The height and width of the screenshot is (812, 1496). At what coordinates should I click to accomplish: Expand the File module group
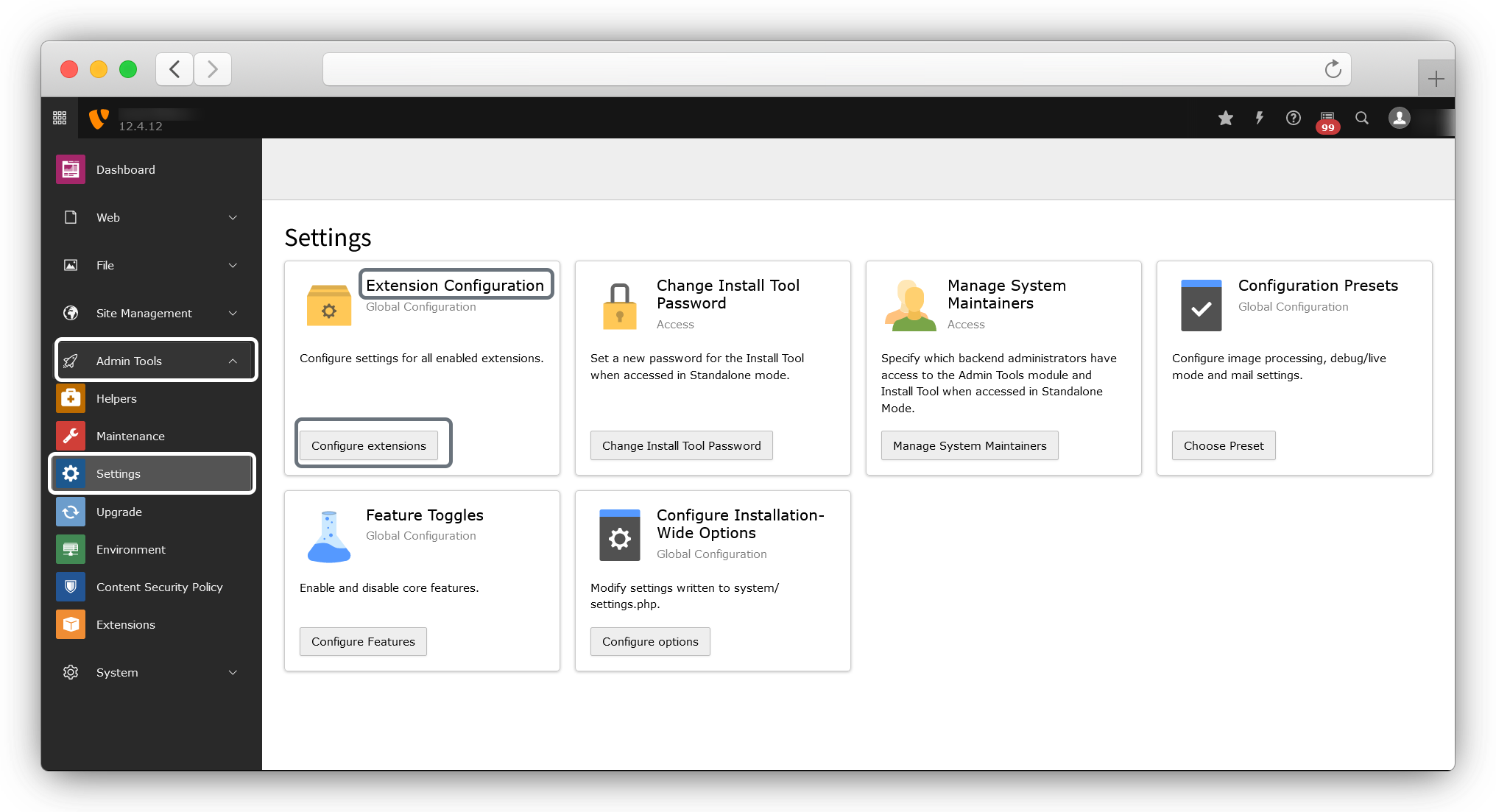151,265
